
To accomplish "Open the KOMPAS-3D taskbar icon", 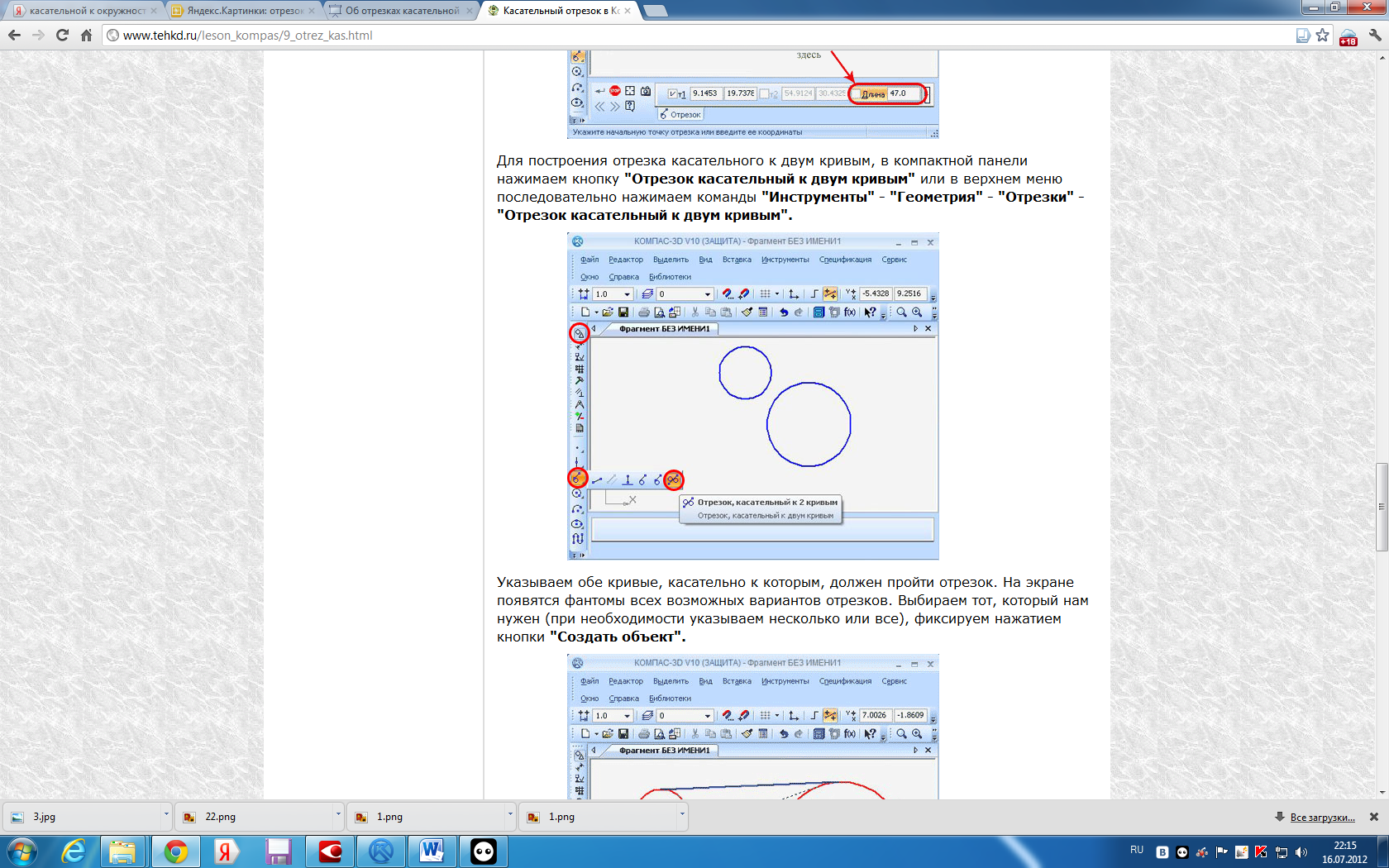I will point(381,851).
